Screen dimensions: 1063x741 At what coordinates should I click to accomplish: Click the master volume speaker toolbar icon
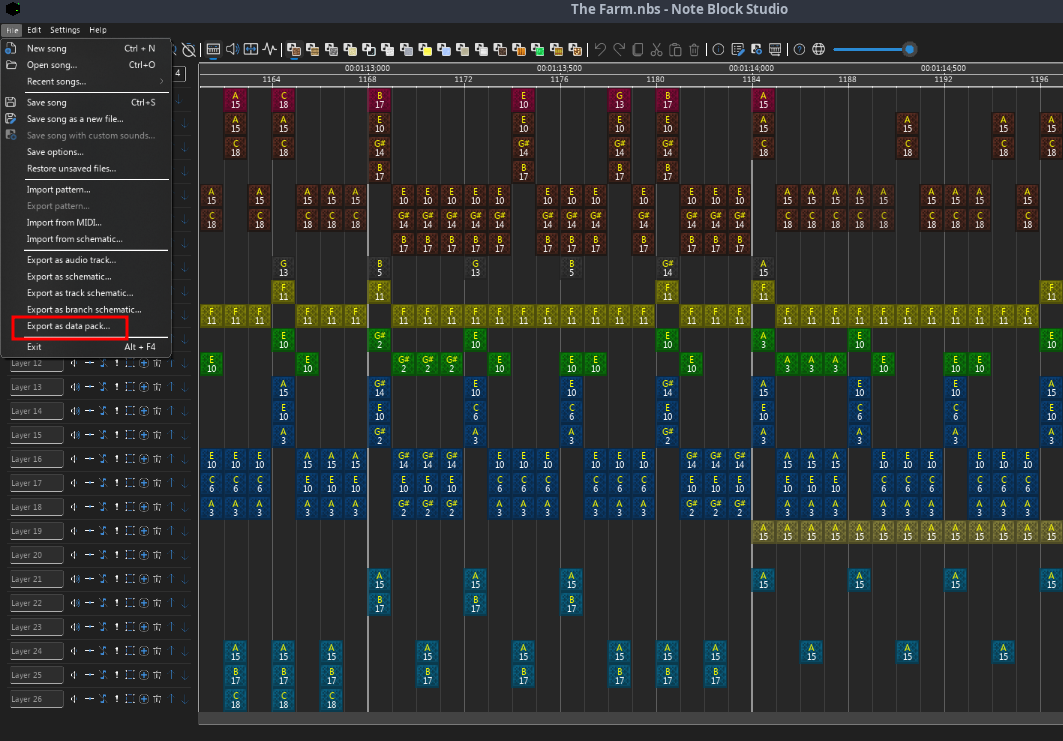[232, 49]
